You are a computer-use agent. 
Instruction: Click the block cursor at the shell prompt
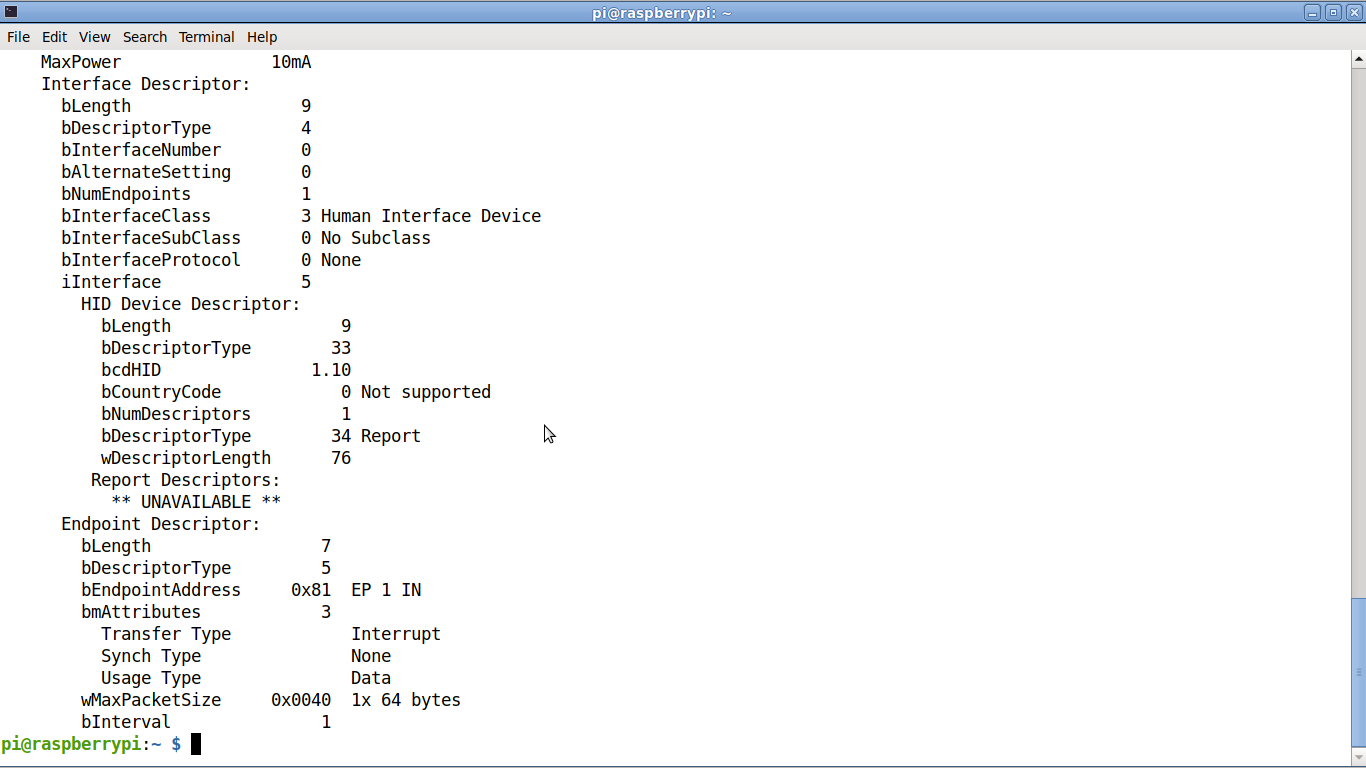(196, 744)
